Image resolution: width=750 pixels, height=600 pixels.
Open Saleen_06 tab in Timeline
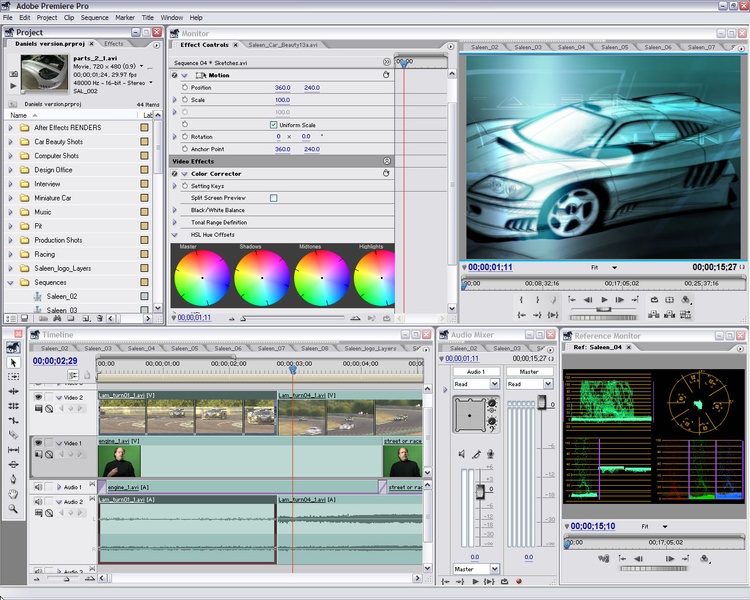[x=229, y=348]
